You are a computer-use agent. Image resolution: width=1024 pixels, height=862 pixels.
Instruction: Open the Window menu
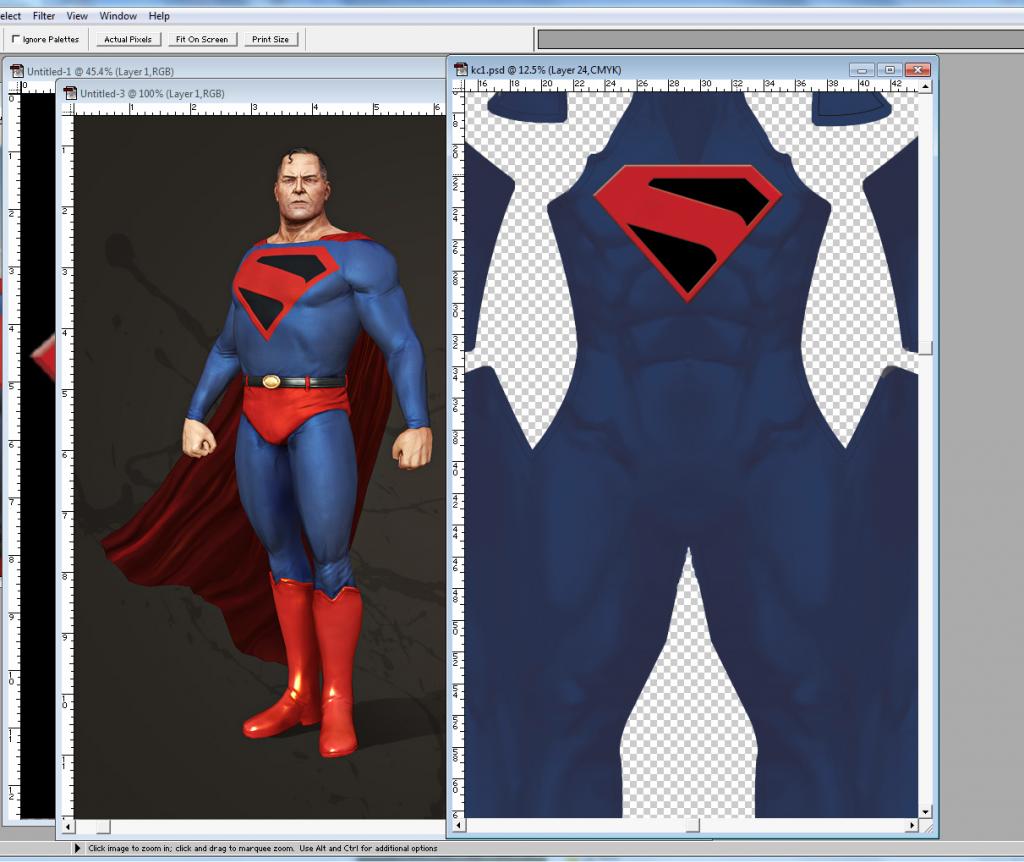(118, 16)
